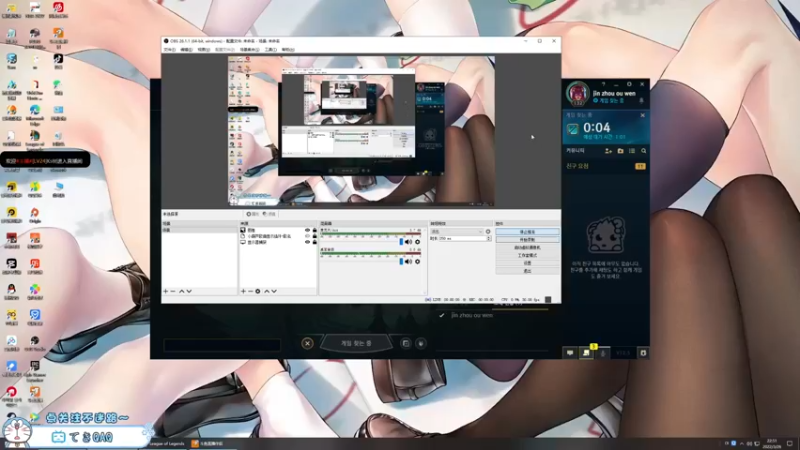800x450 pixels.
Task: Toggle the microphone icon beside summoner name
Action: [641, 101]
